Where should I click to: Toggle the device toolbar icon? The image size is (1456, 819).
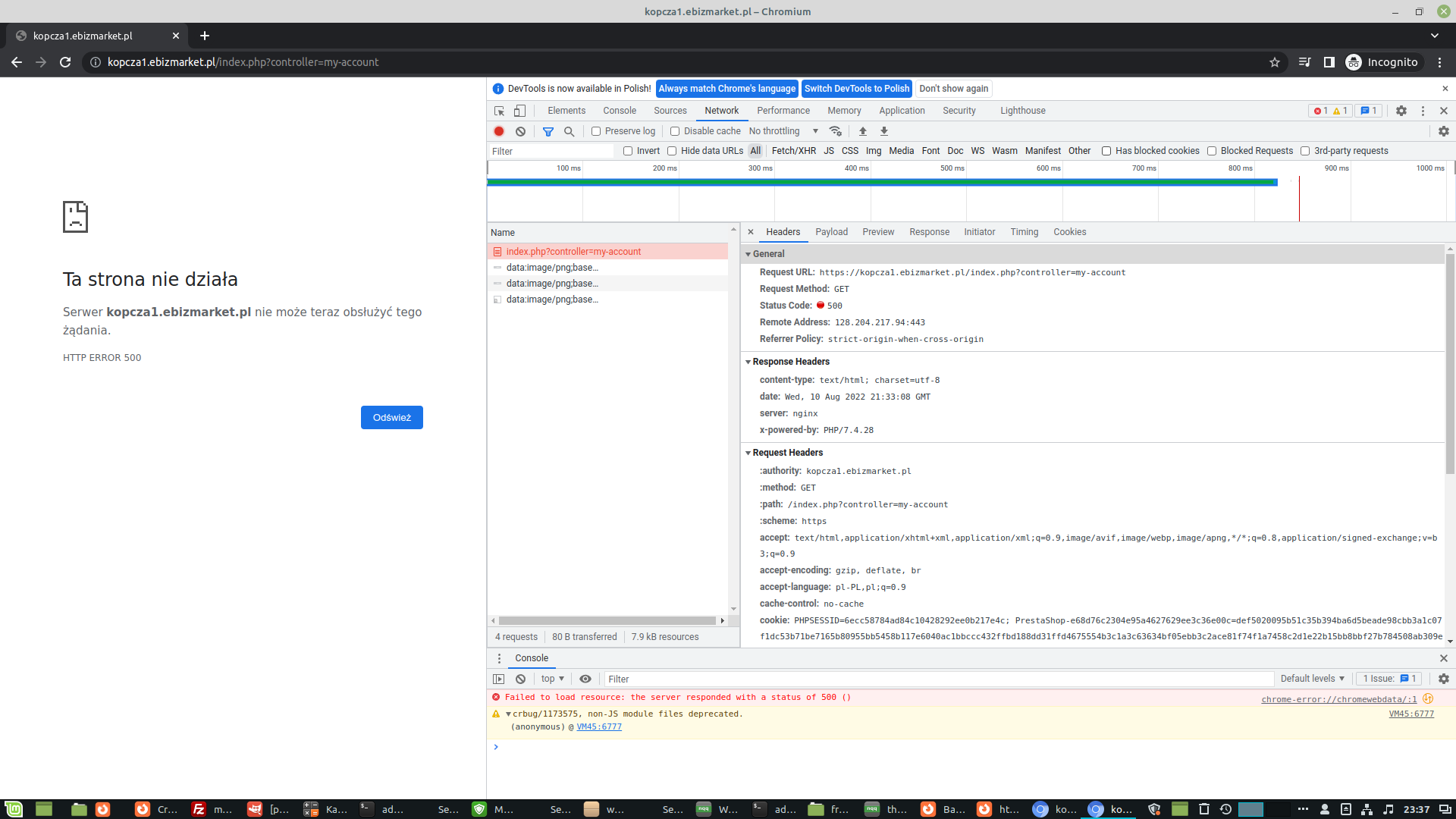click(x=519, y=111)
